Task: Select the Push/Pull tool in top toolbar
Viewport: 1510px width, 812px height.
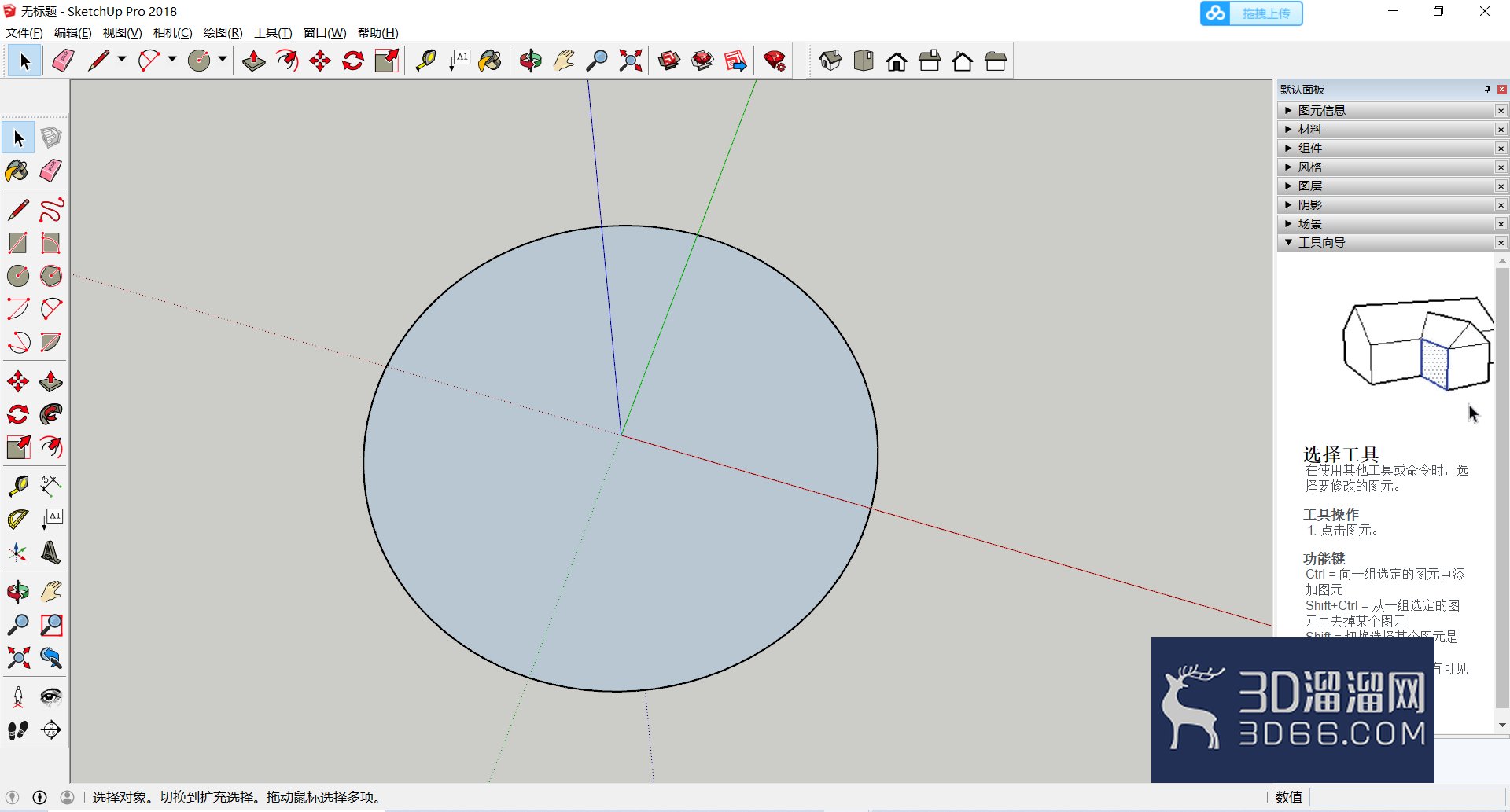Action: coord(253,61)
